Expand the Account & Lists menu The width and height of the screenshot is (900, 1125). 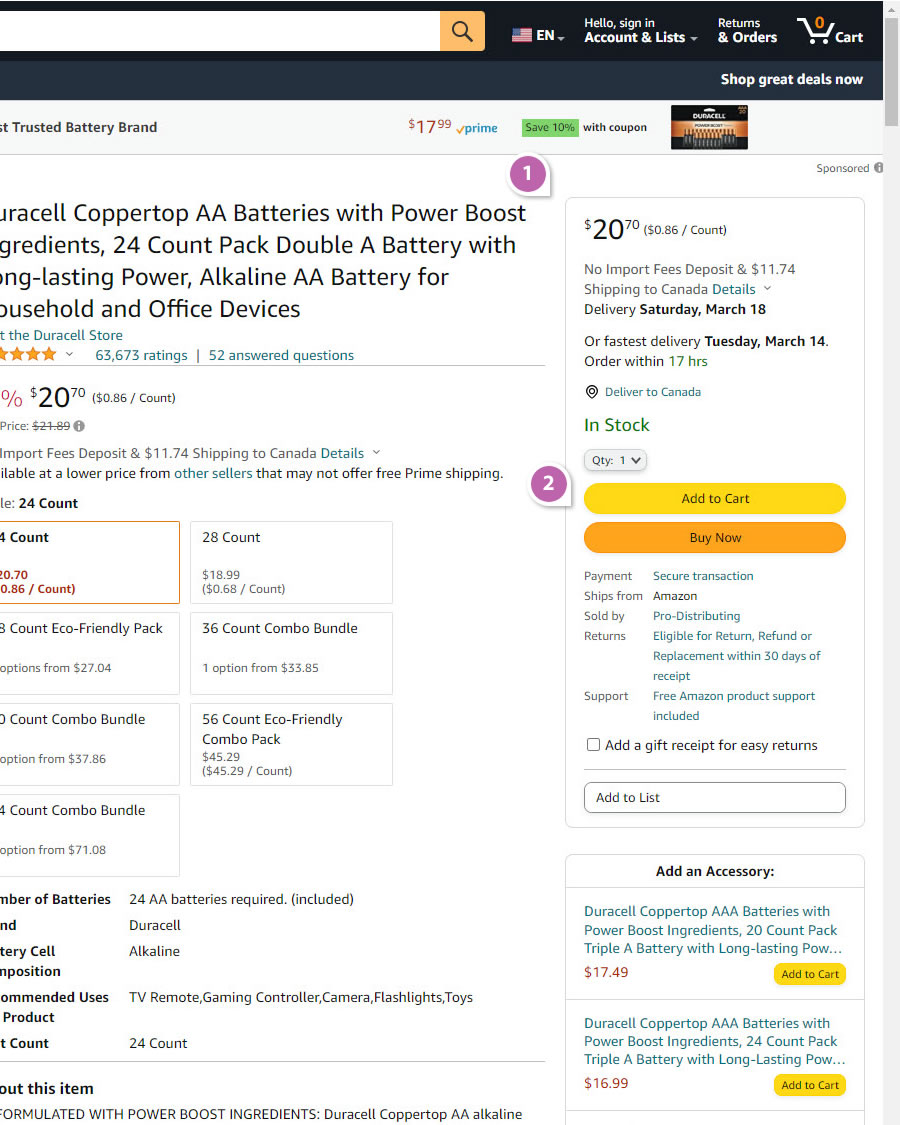pyautogui.click(x=640, y=31)
